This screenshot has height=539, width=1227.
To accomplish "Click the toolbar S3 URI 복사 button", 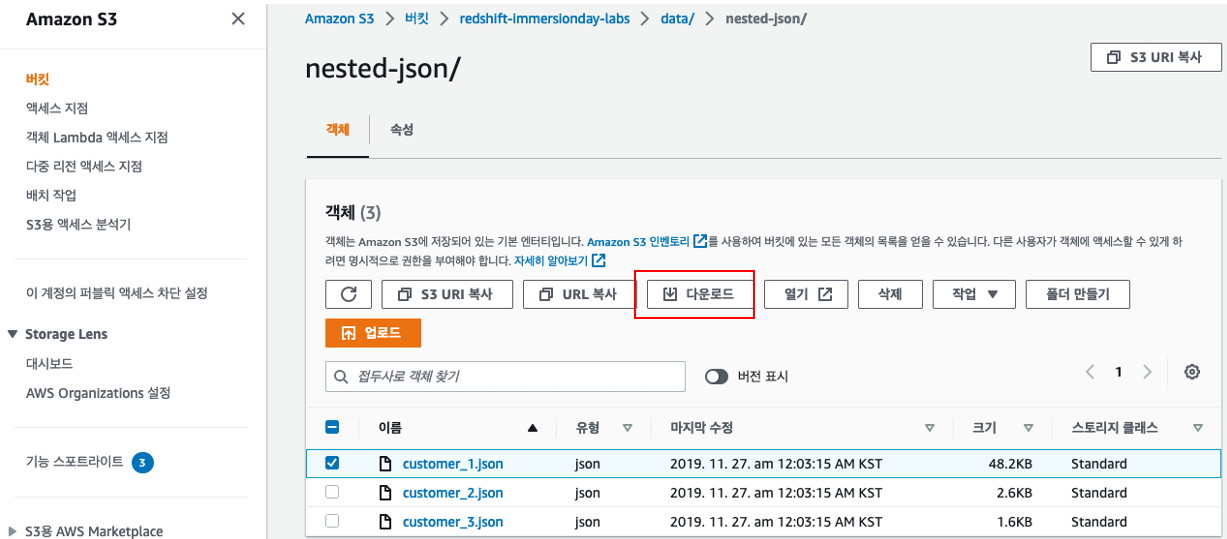I will (x=447, y=294).
